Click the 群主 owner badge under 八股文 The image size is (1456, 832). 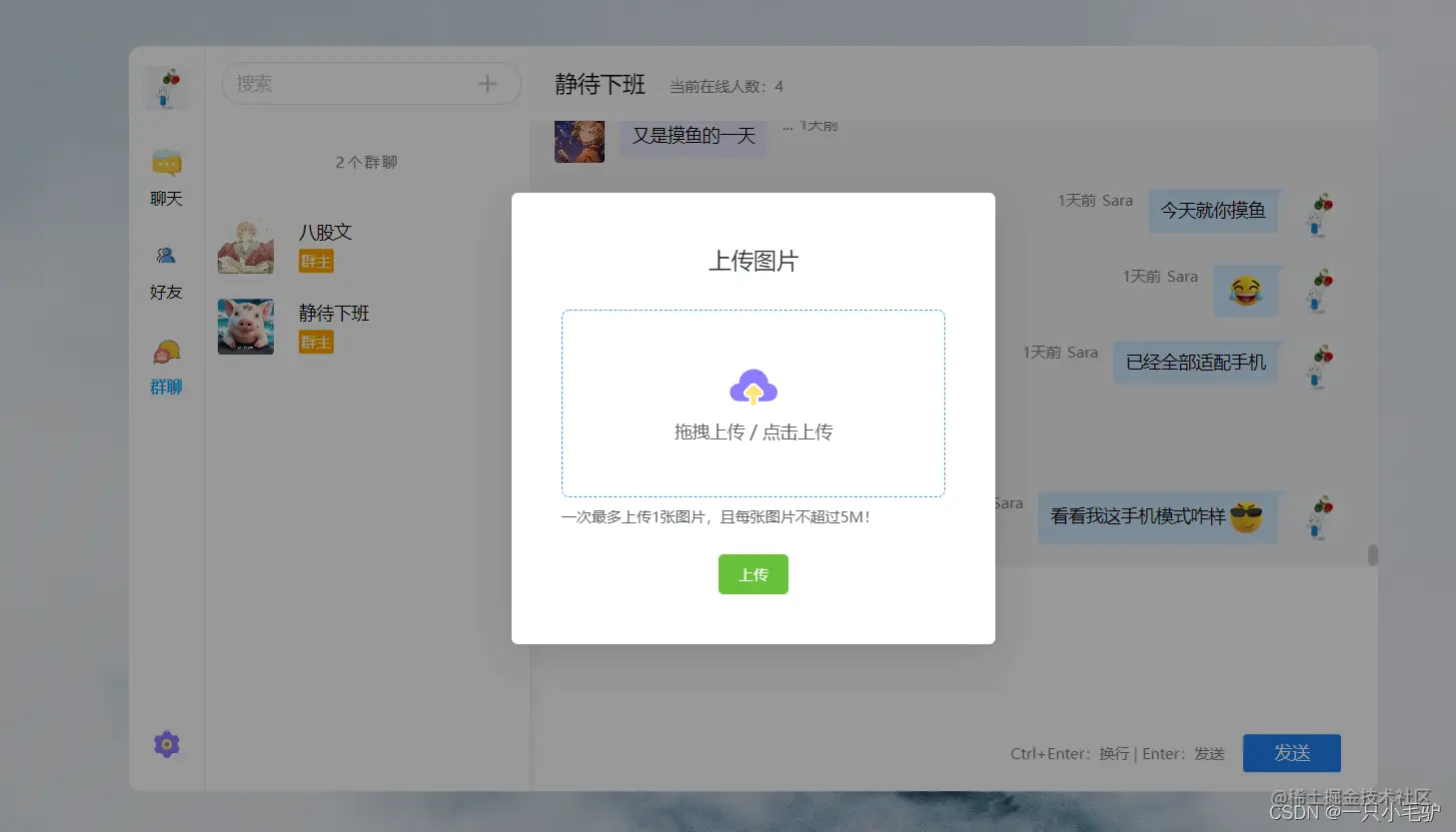coord(315,261)
